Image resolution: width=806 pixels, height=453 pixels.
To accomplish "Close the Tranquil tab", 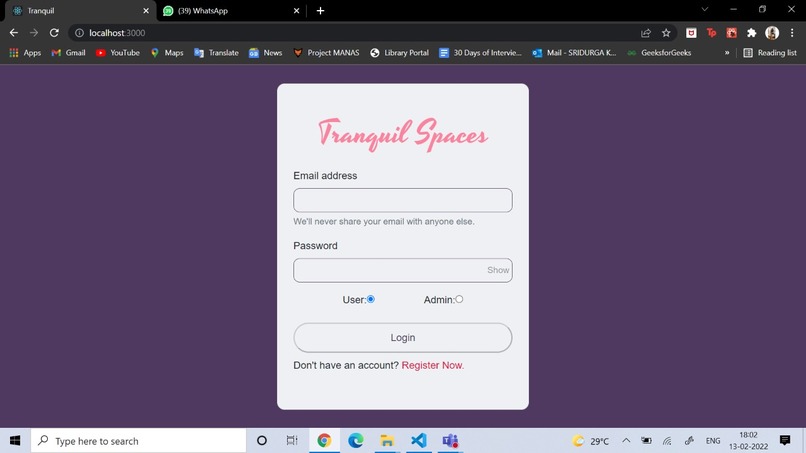I will pyautogui.click(x=146, y=11).
